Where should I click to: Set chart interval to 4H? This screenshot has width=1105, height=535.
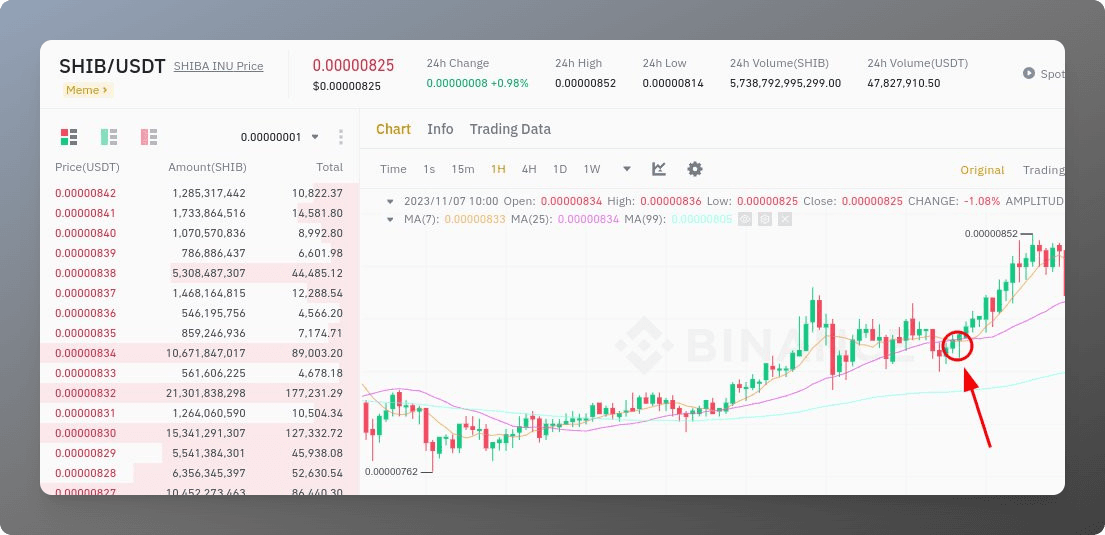pos(529,169)
